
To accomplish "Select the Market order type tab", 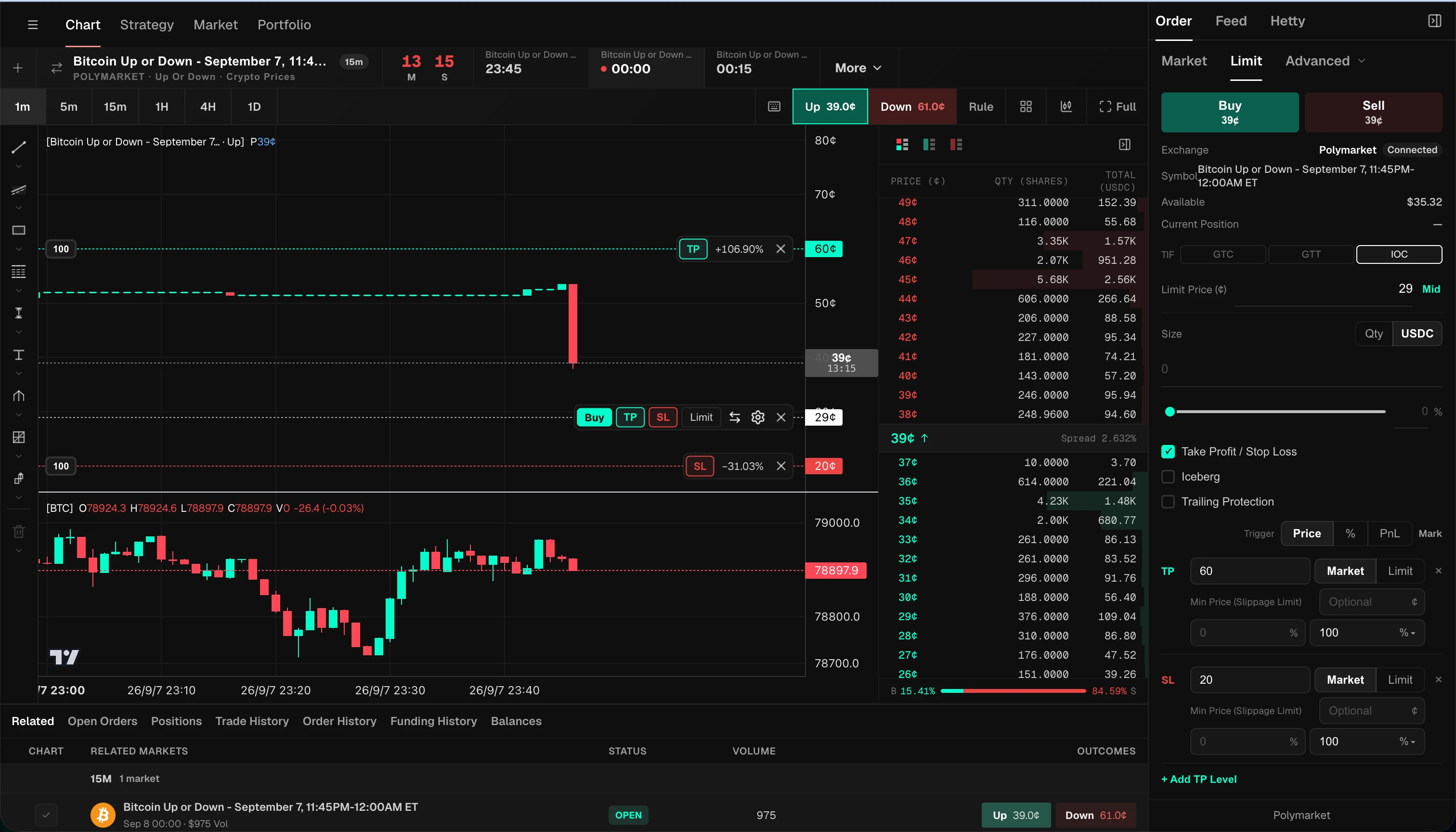I will pos(1183,61).
